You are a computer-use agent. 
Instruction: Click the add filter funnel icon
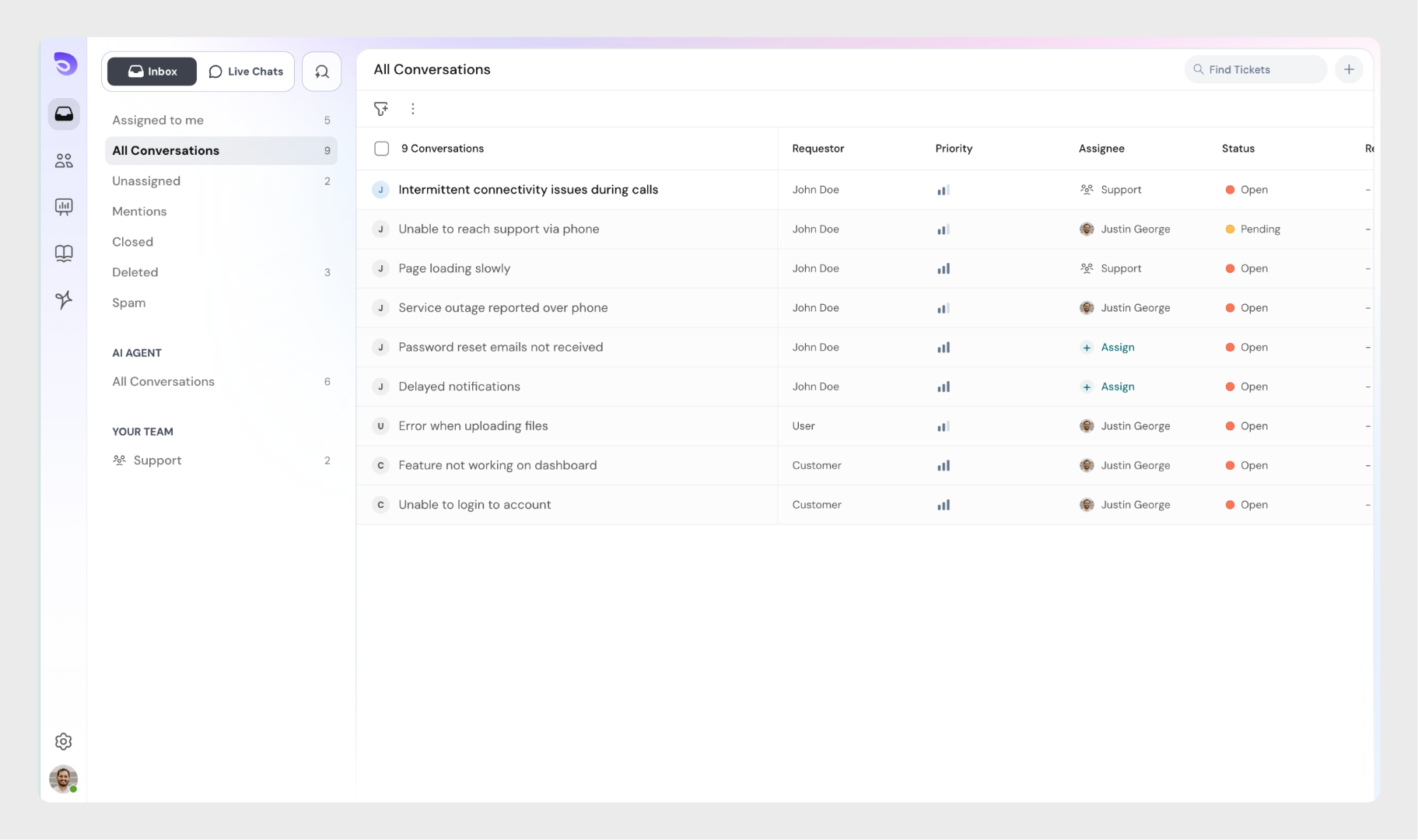pos(380,109)
